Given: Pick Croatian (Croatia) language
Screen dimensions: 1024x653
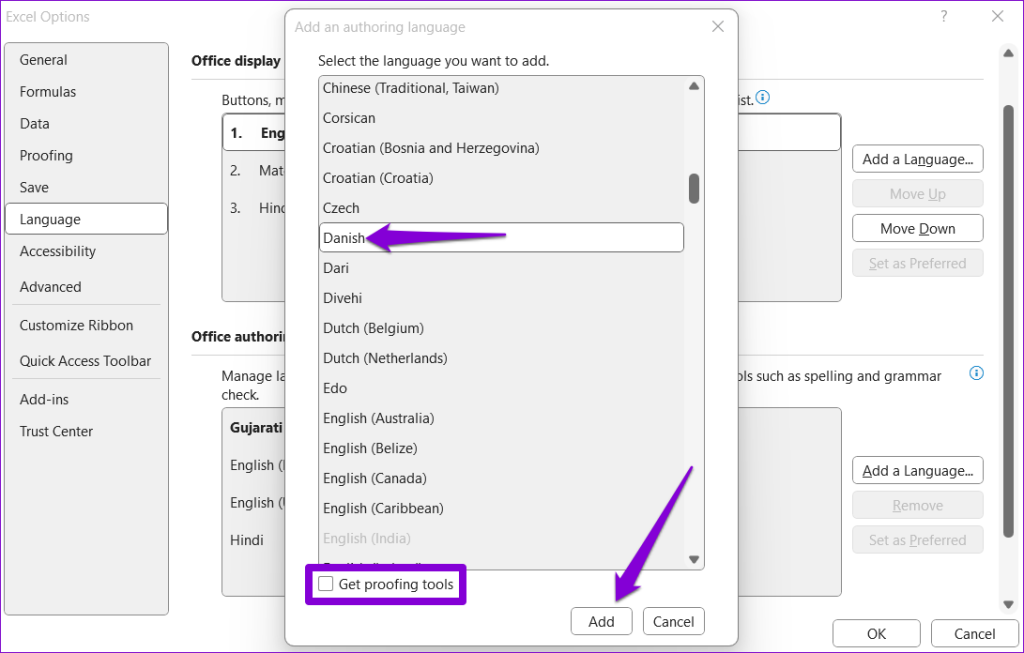Looking at the screenshot, I should coord(501,178).
